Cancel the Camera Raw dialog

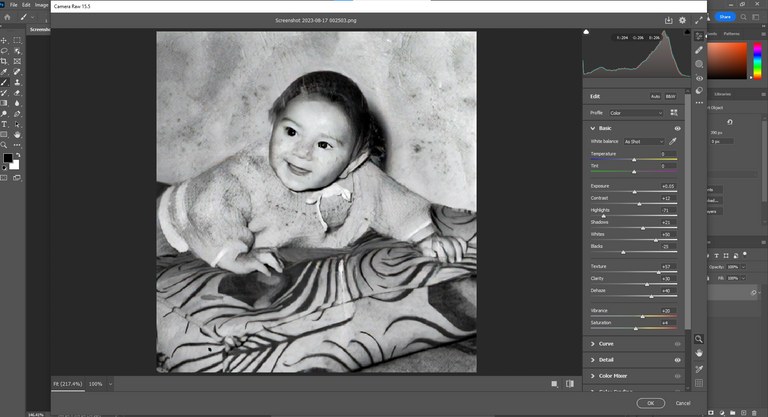pos(683,403)
